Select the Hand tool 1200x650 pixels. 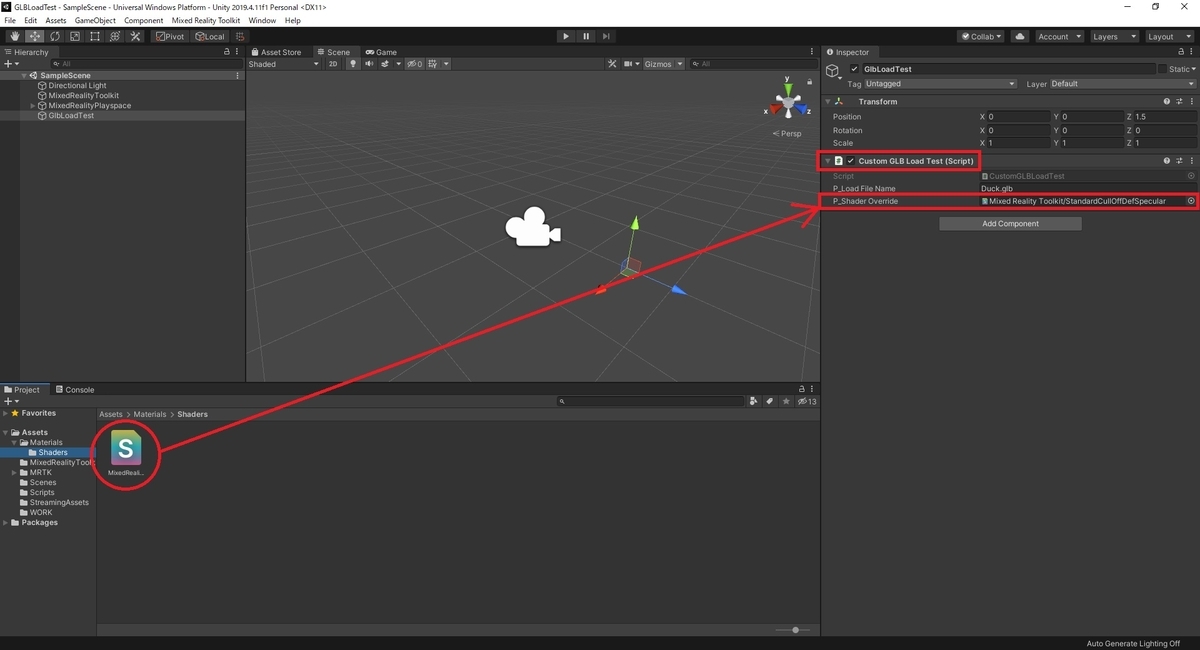14,37
